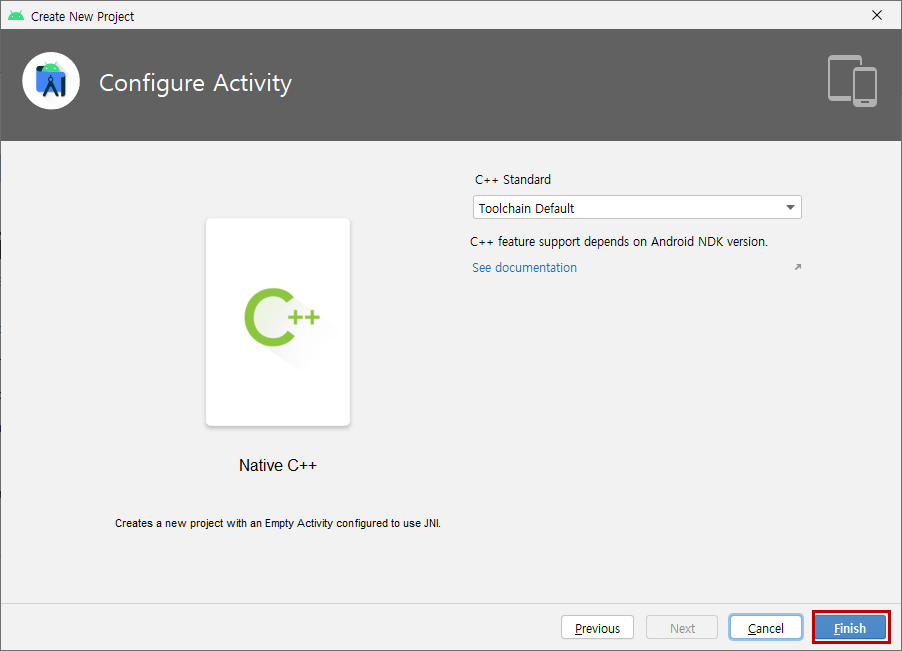902x651 pixels.
Task: Click the external link arrow icon
Action: pyautogui.click(x=797, y=267)
